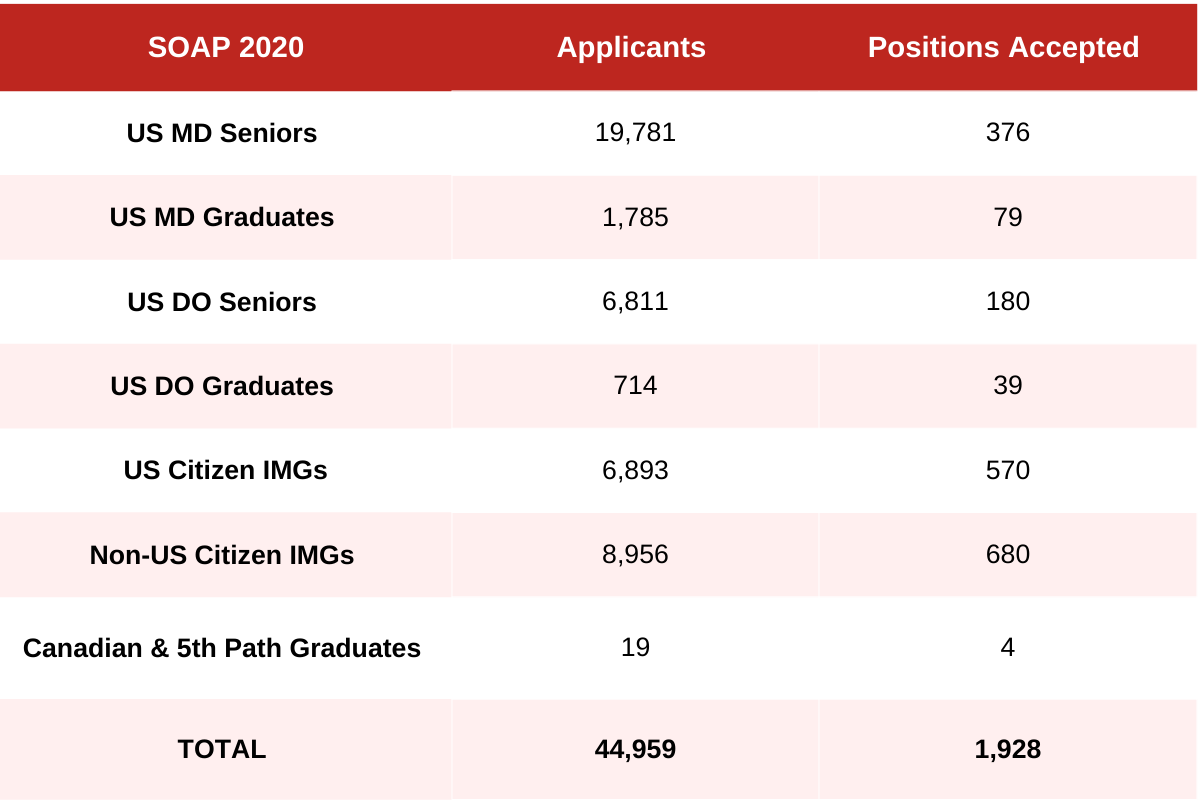Click the 376 positions accepted cell

point(1007,132)
